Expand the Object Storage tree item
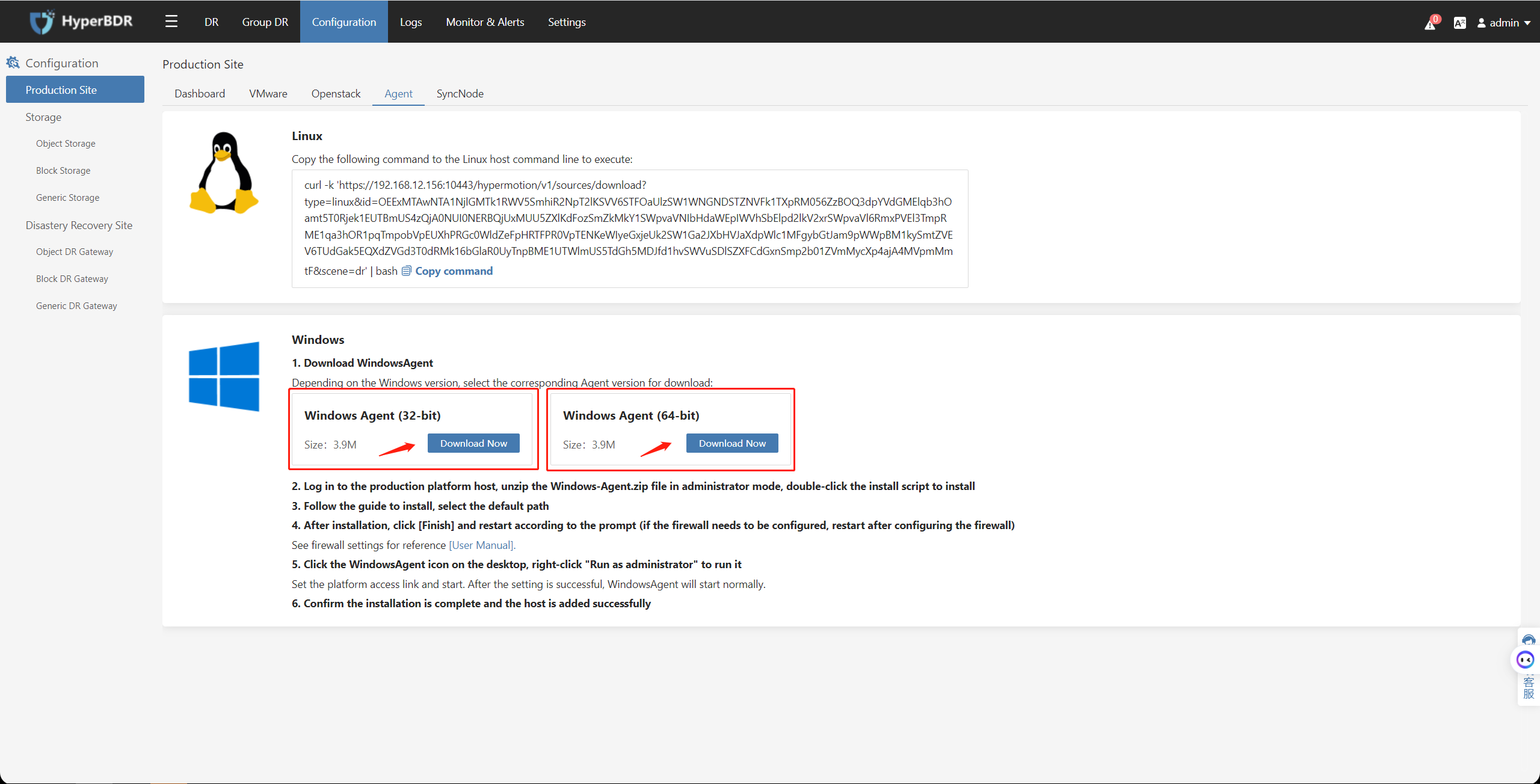1540x784 pixels. (66, 144)
